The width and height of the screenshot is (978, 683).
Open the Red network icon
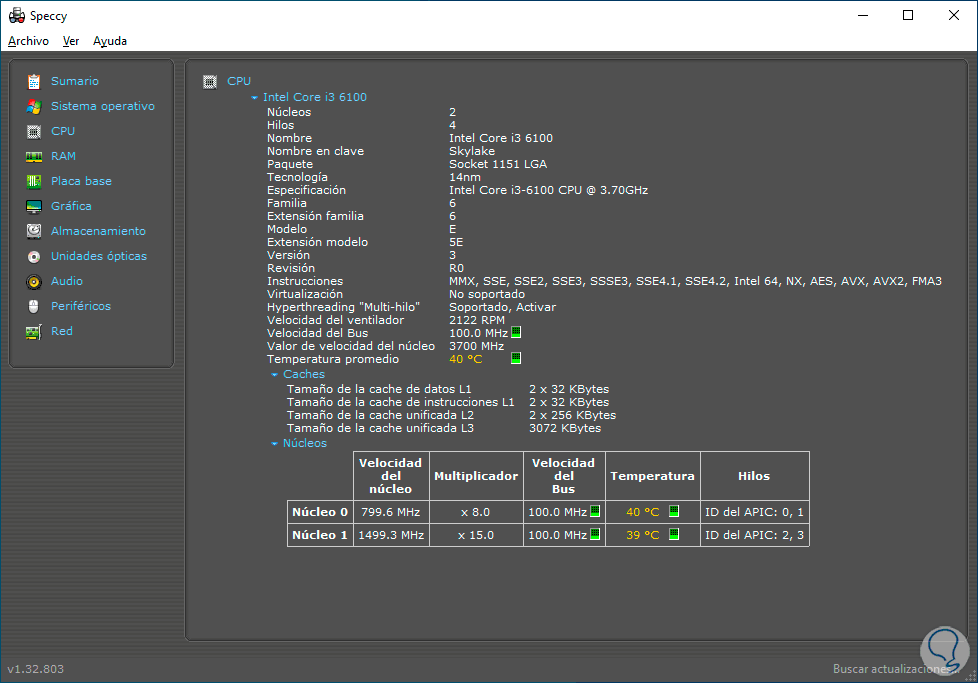(34, 331)
